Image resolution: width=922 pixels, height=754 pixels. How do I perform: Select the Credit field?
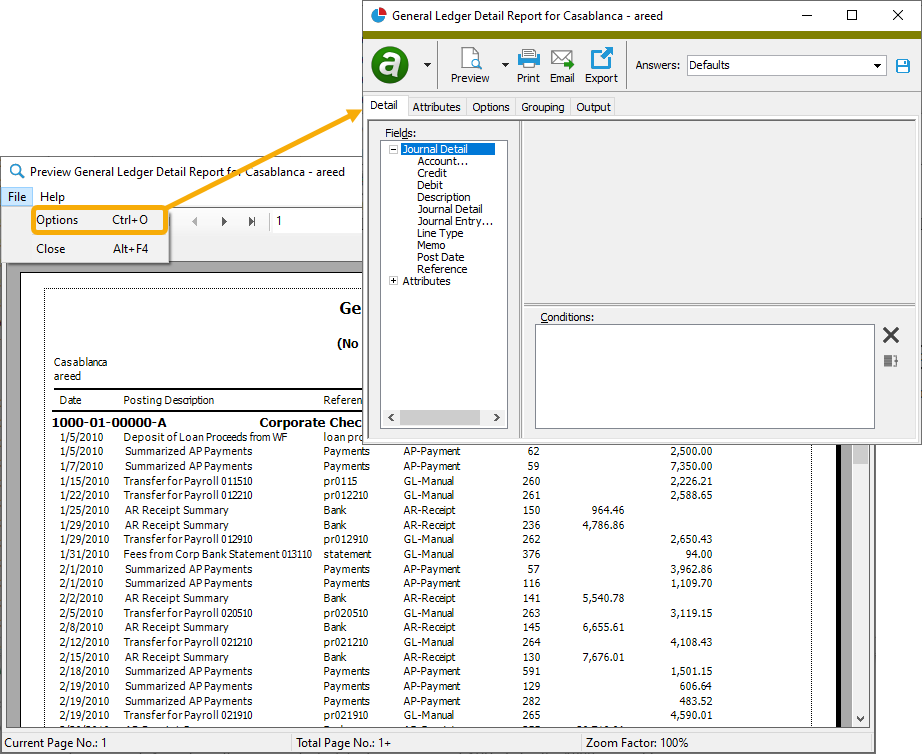pos(432,174)
